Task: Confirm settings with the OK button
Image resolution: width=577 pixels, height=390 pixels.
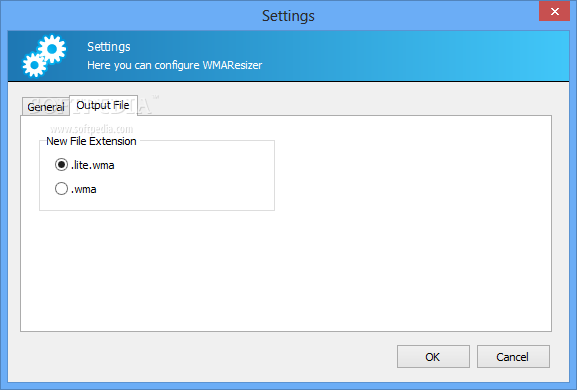Action: point(433,357)
